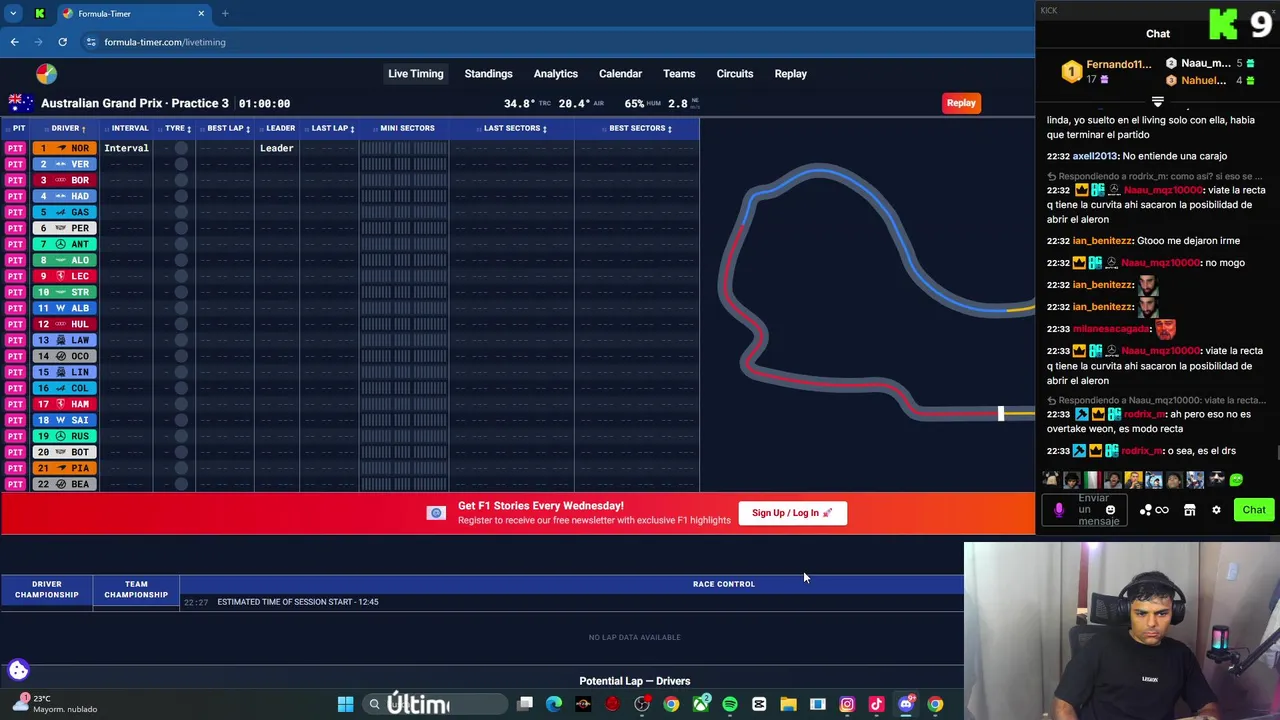Open emoji picker in chat input

point(1110,510)
